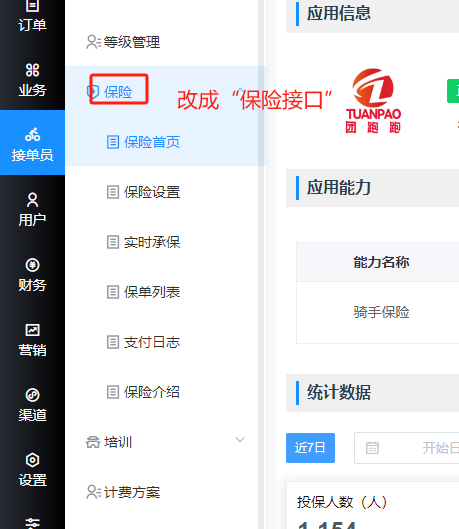Screen dimensions: 459x529
Task: Collapse the 保险 submenu chevron
Action: tap(240, 90)
